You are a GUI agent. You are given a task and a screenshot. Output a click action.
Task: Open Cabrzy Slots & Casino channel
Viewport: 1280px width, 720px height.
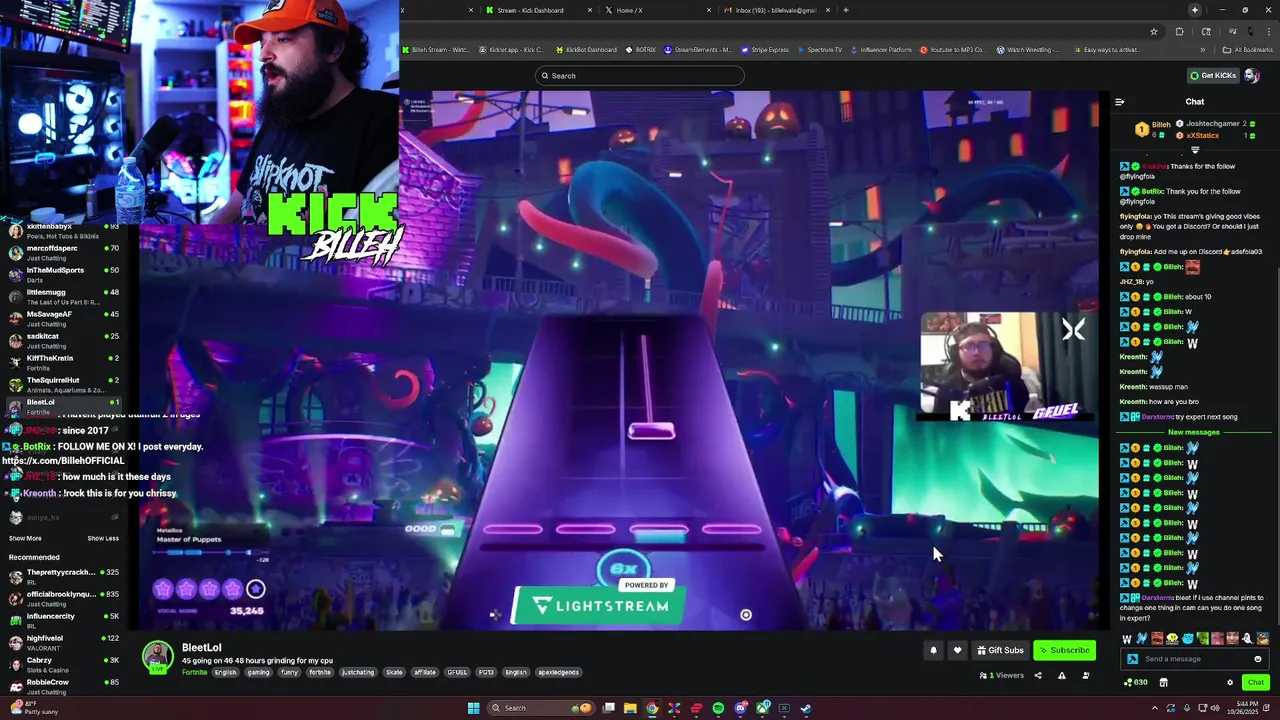(x=64, y=664)
